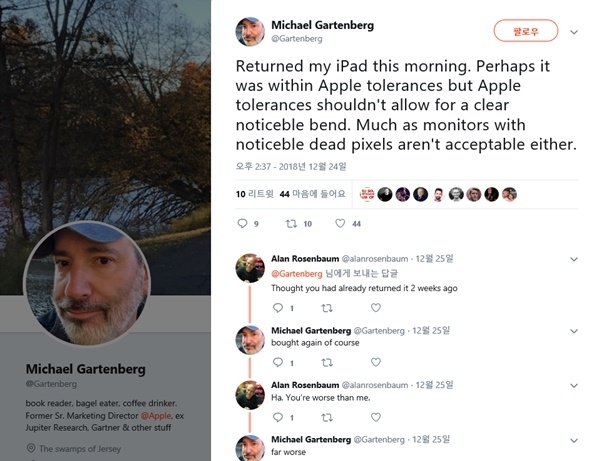Viewport: 600px width, 461px height.
Task: Expand options chevron on "bought again" reply
Action: click(573, 330)
